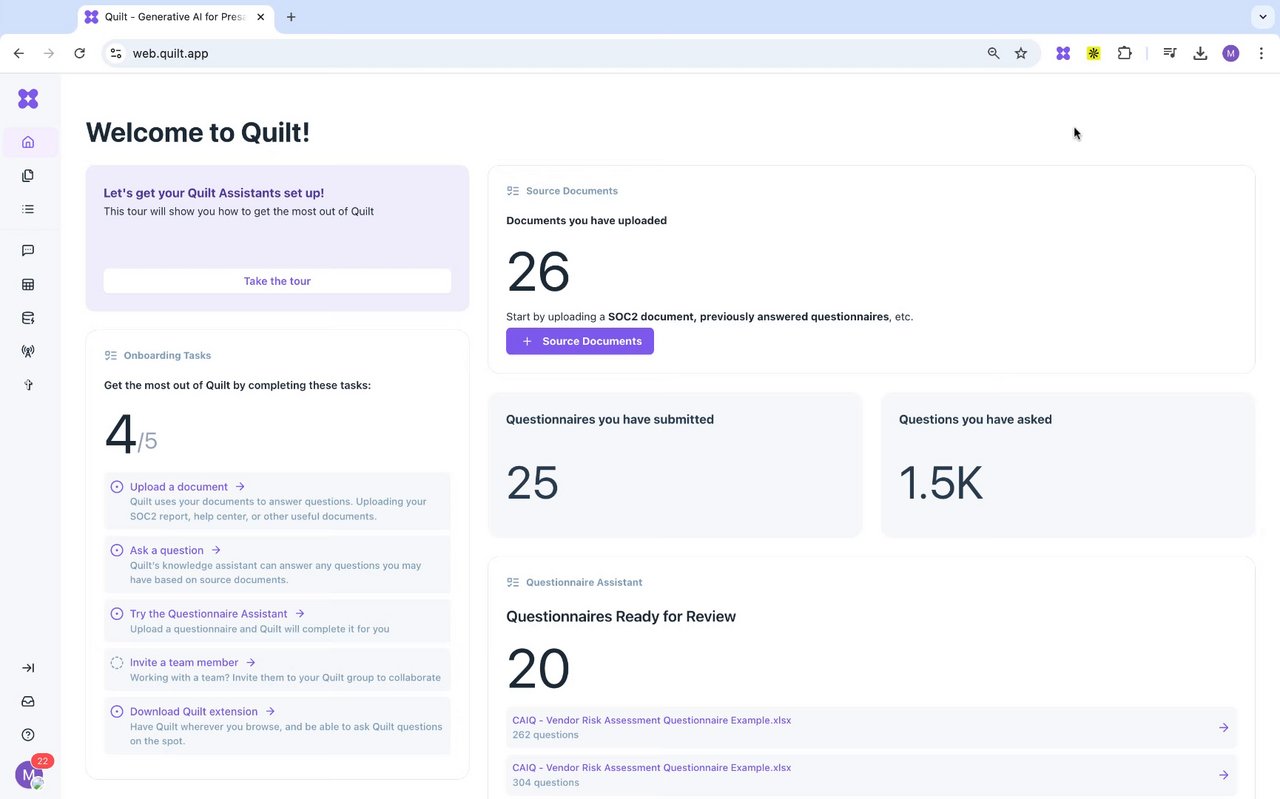
Task: Click the 'Welcome to Quilt!' heading
Action: (198, 132)
